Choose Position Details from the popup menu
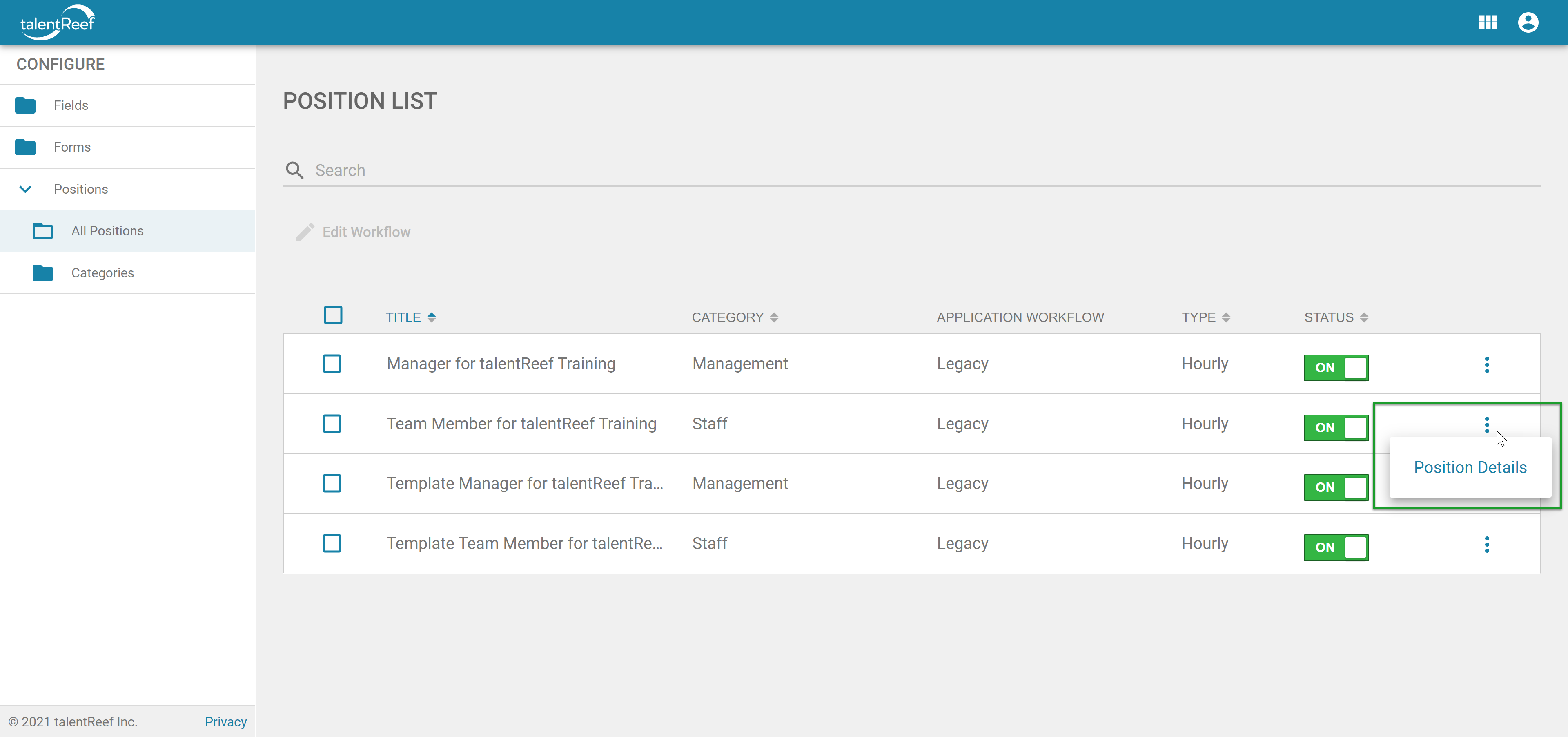Viewport: 1568px width, 737px height. pyautogui.click(x=1470, y=467)
